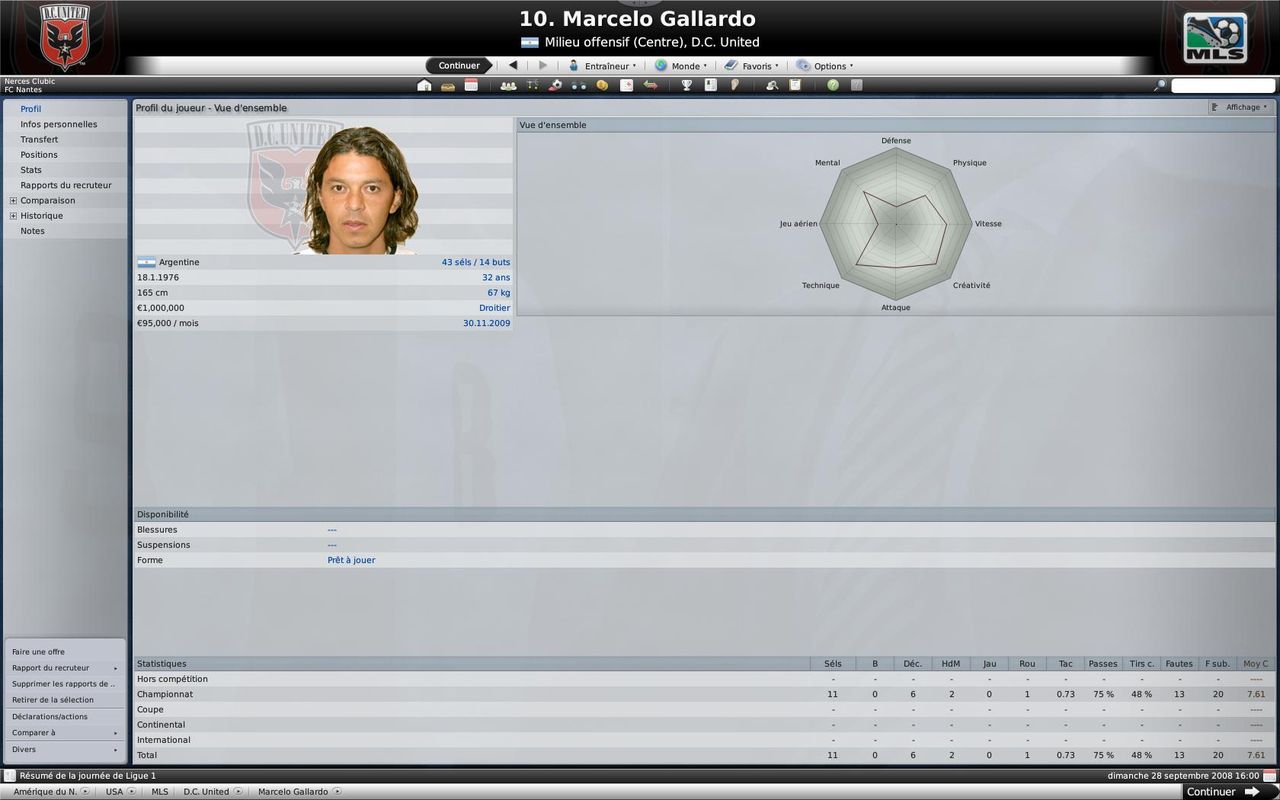The width and height of the screenshot is (1280, 800).
Task: Click Faire une offre button
Action: (x=38, y=652)
